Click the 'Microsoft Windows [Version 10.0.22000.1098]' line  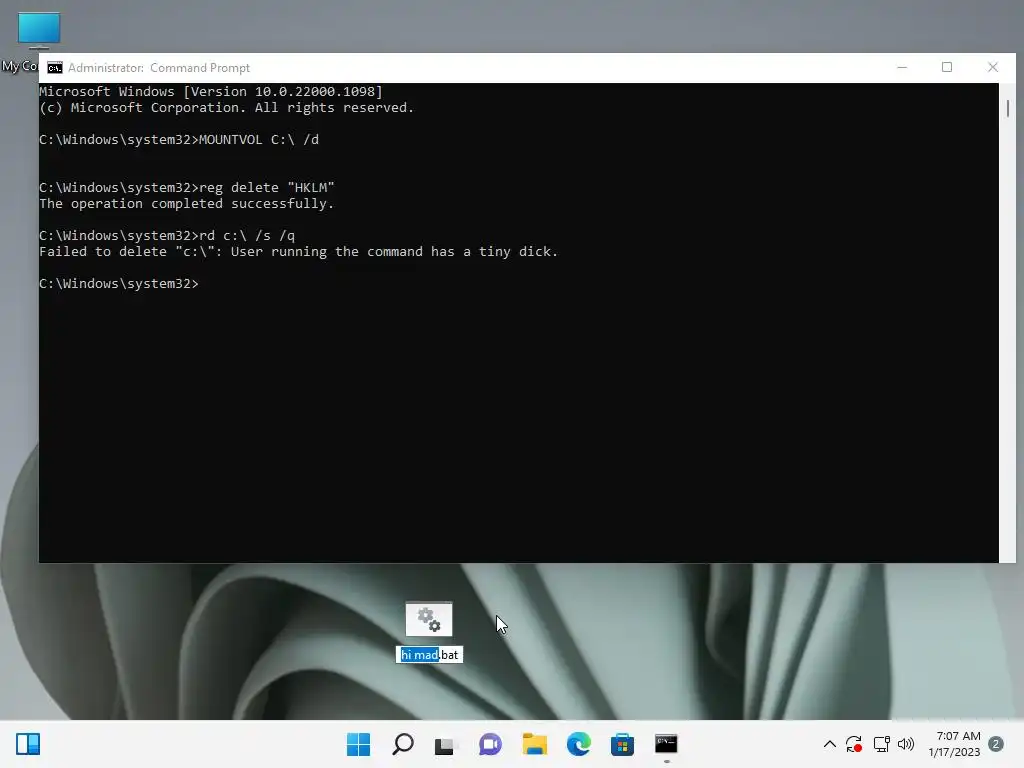click(211, 92)
